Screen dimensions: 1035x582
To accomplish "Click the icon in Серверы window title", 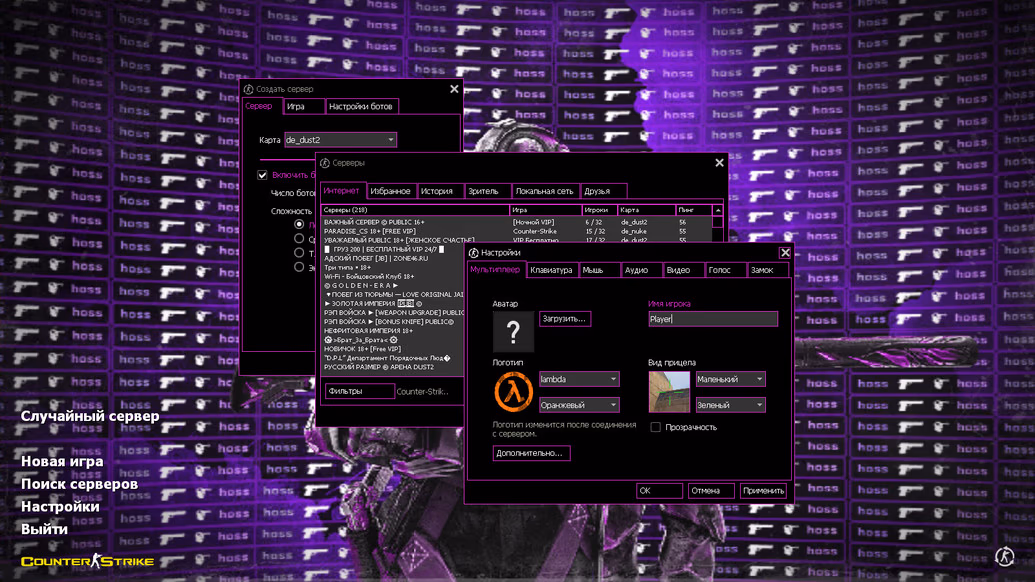I will [325, 163].
